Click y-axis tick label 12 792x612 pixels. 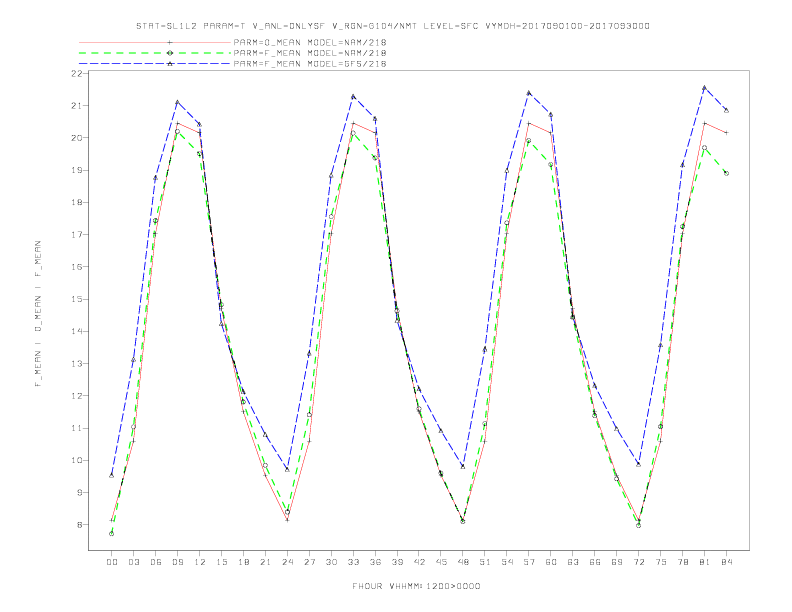click(x=76, y=396)
